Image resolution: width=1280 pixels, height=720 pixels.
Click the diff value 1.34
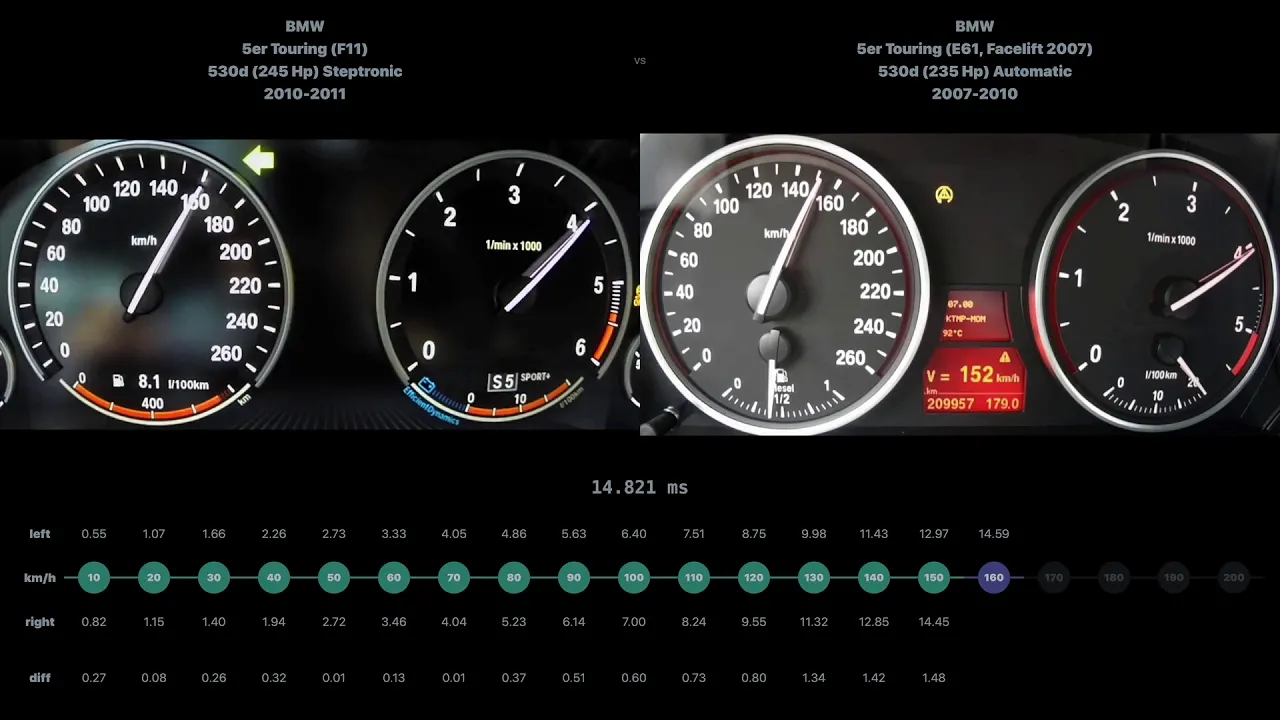tap(814, 678)
